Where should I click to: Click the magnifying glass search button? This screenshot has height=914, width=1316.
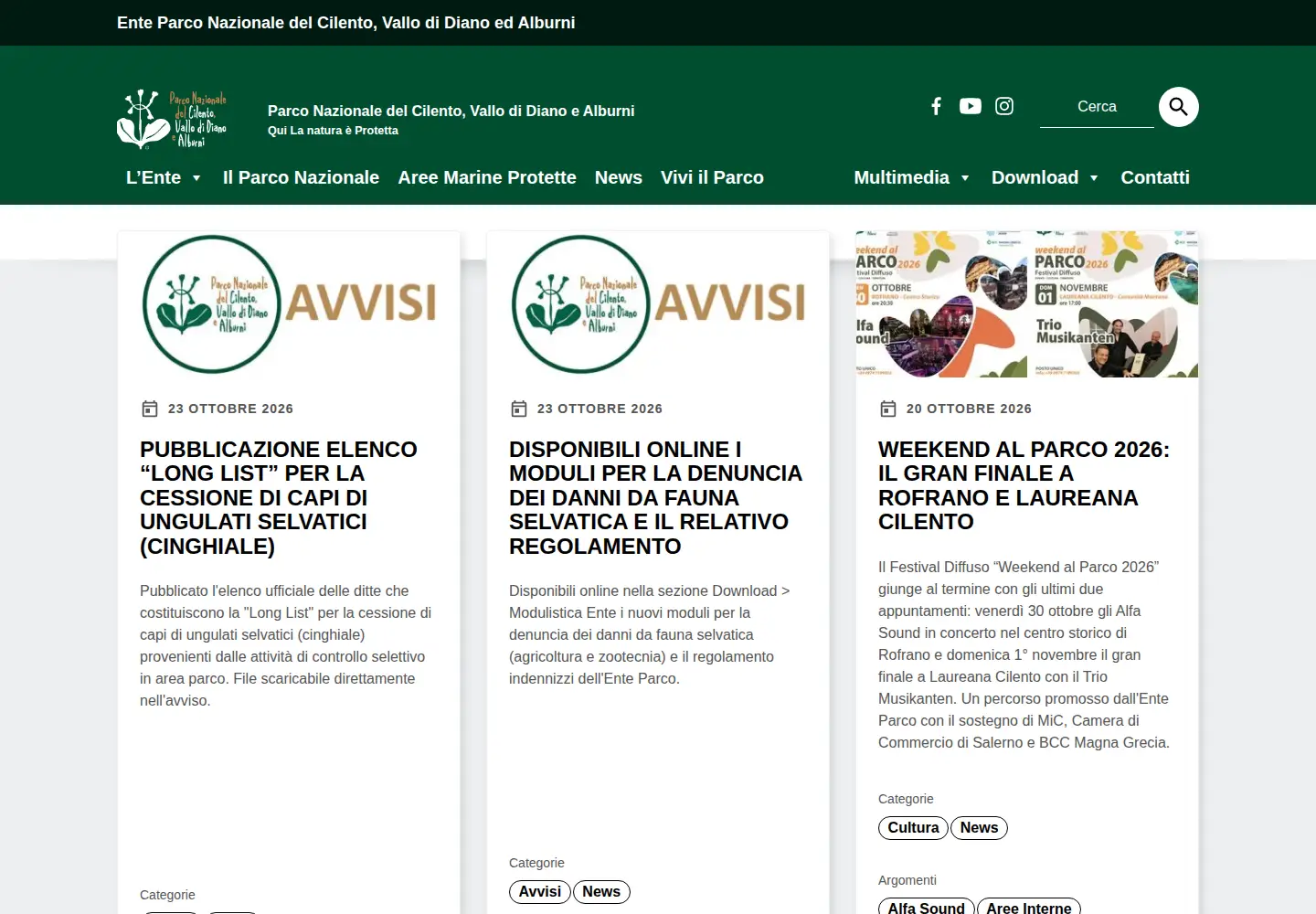point(1179,107)
